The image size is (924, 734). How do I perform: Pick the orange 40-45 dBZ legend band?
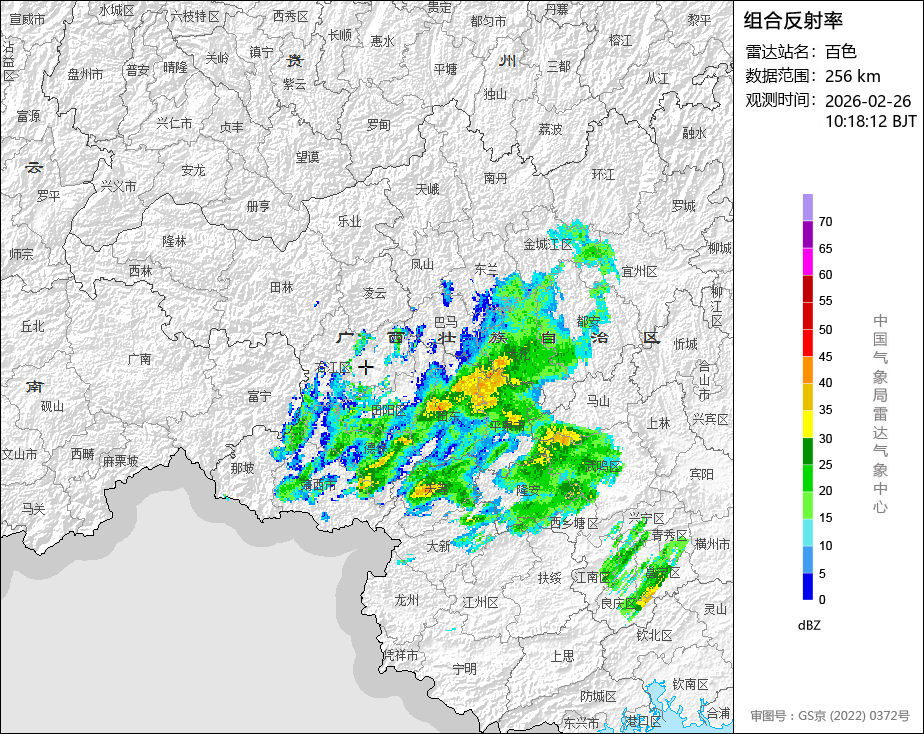(x=807, y=370)
